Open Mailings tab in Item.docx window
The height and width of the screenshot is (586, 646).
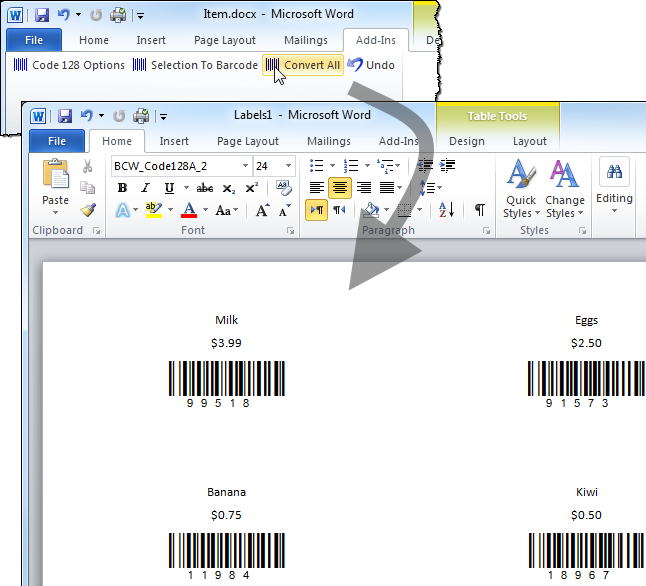[306, 40]
